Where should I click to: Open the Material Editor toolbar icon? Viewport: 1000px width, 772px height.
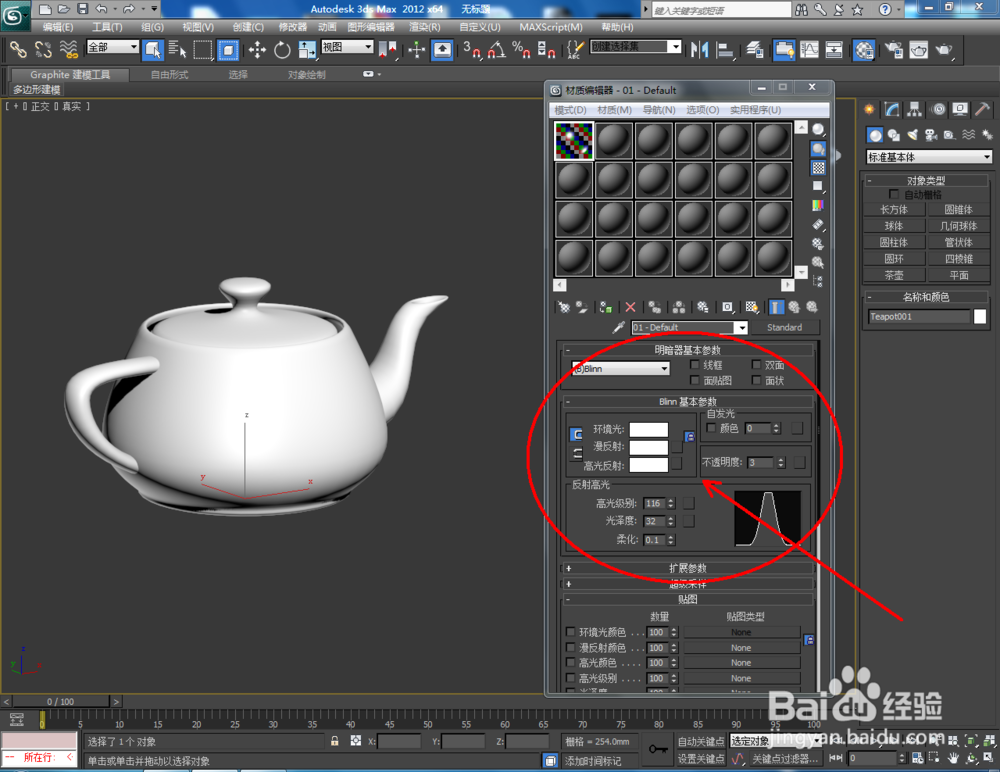[864, 49]
